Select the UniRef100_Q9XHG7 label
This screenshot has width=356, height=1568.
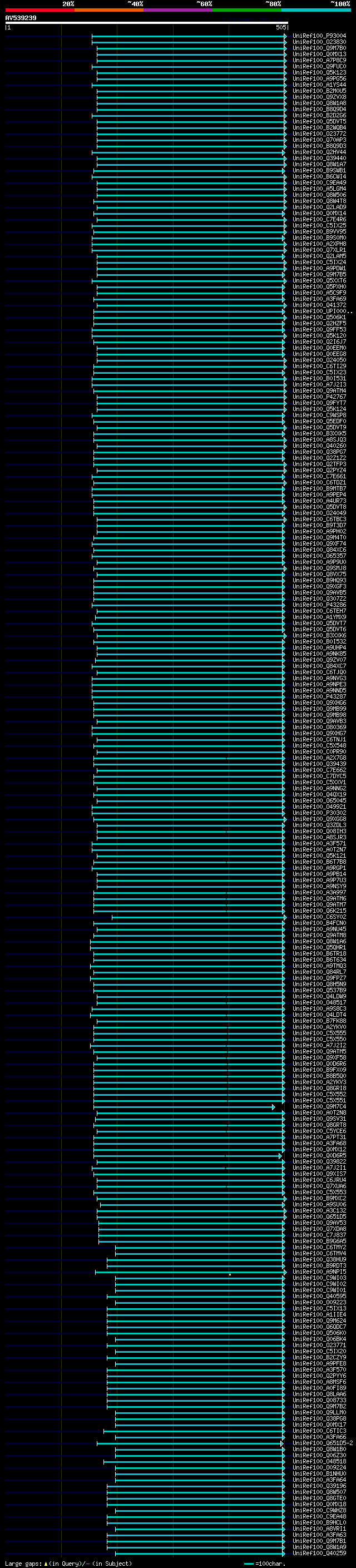[x=319, y=734]
